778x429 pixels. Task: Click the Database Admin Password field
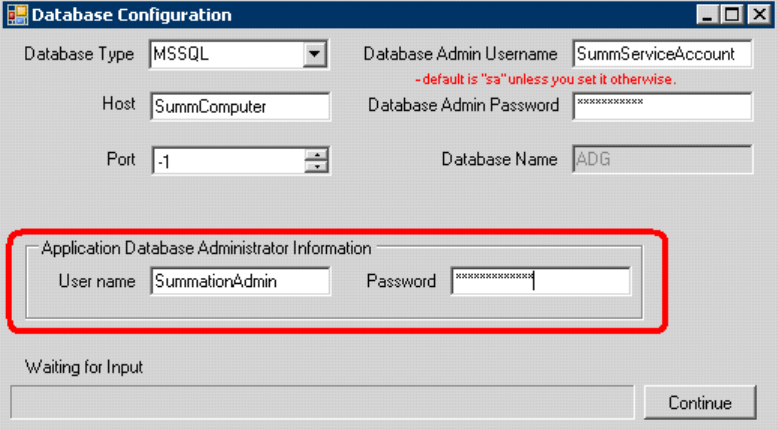tap(661, 105)
